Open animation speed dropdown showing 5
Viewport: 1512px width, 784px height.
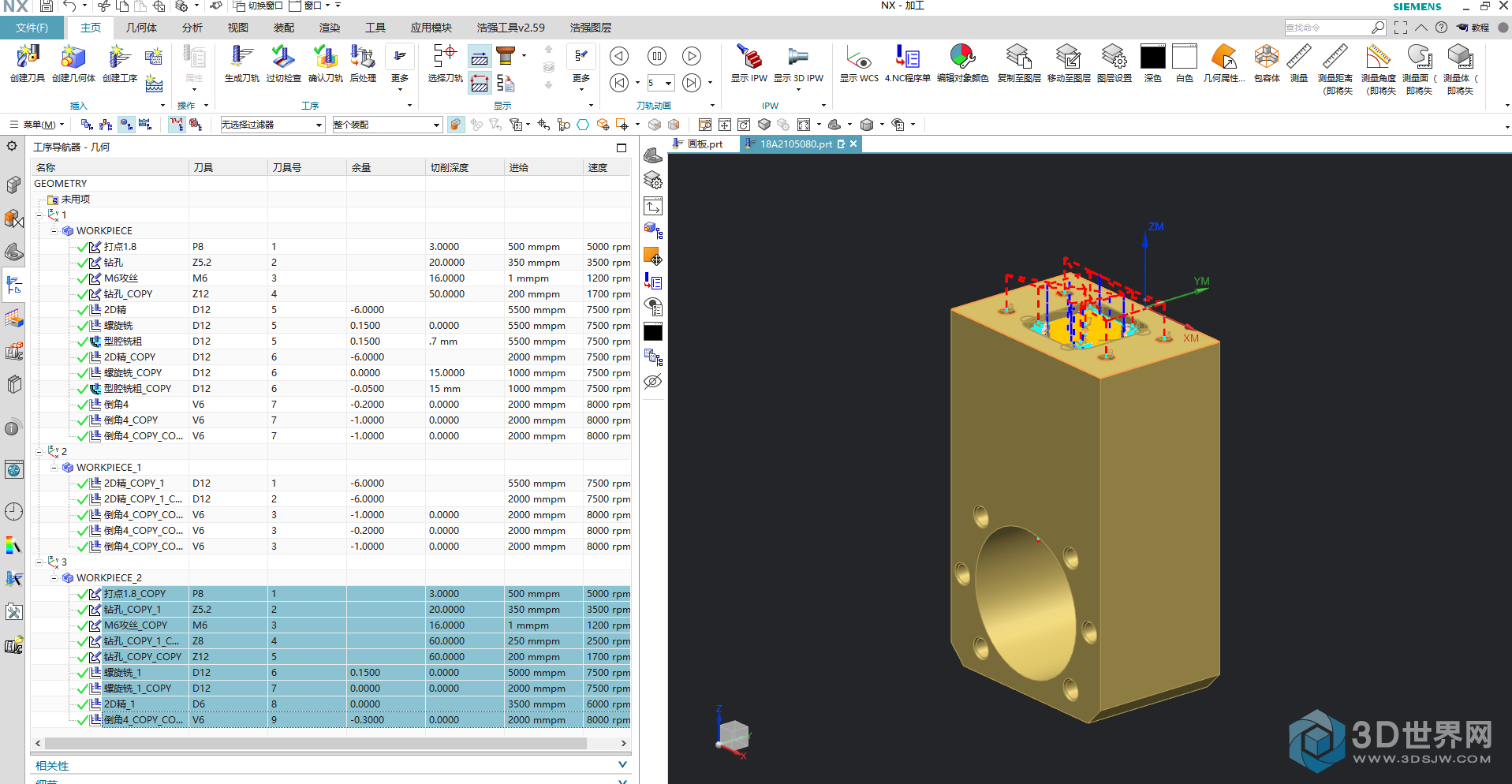(x=660, y=83)
